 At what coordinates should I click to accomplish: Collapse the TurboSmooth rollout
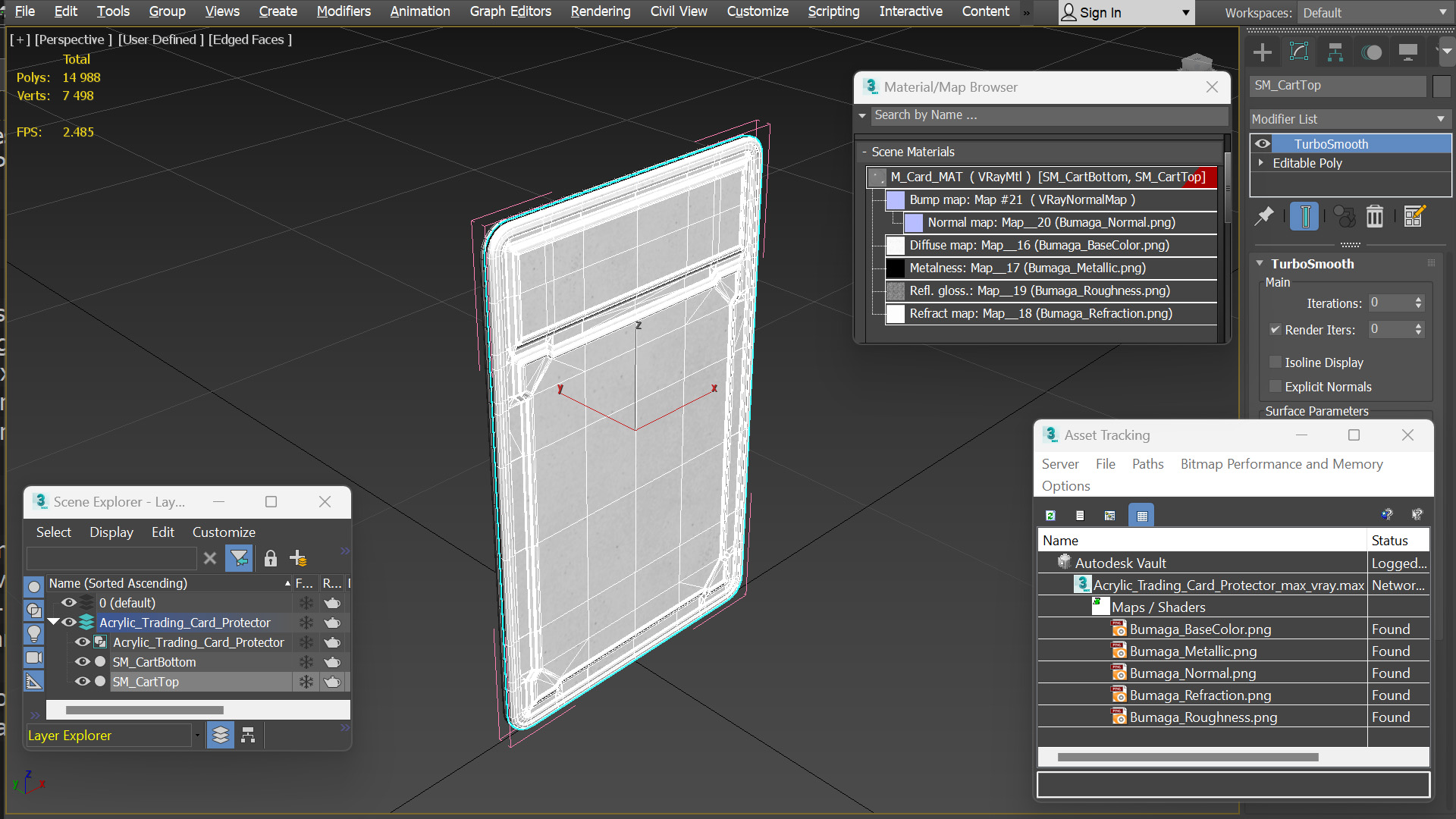coord(1260,264)
